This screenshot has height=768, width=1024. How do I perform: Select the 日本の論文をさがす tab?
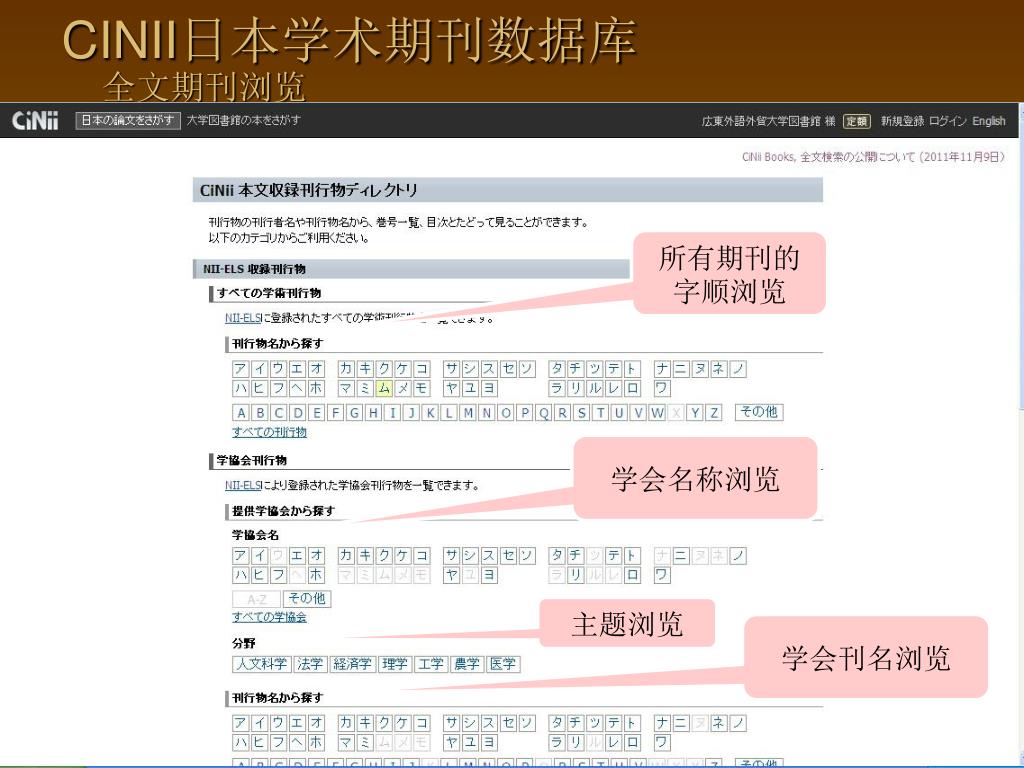(x=128, y=121)
